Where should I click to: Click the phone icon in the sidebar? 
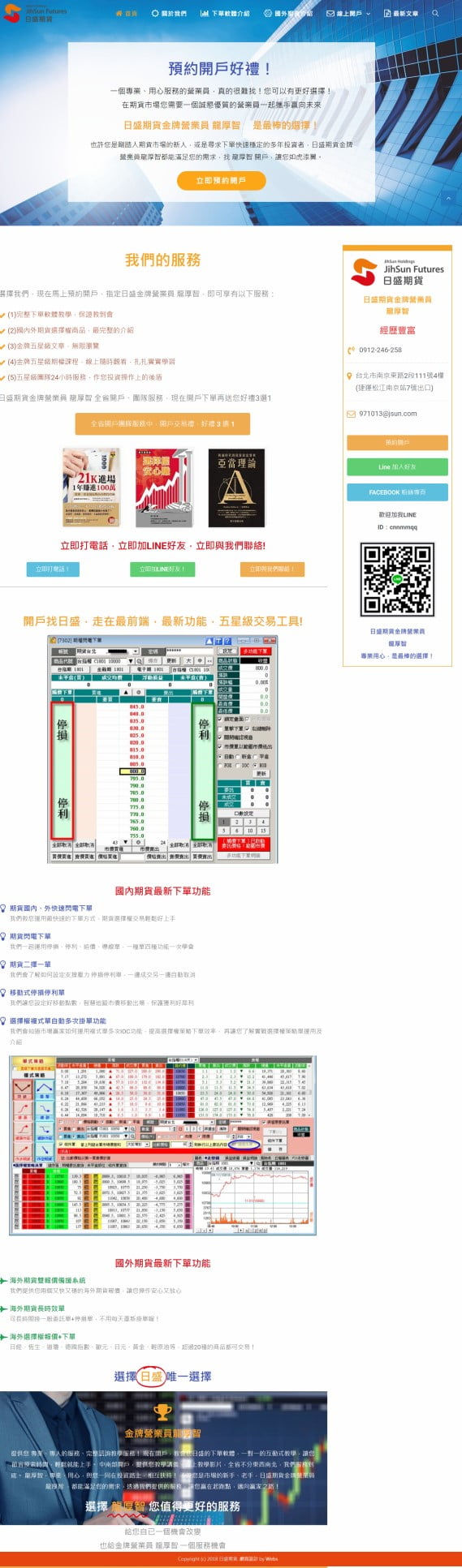click(x=351, y=350)
